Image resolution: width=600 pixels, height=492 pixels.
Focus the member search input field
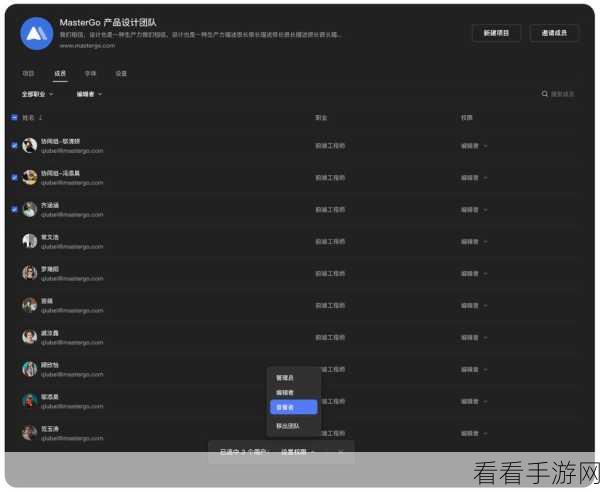(x=562, y=94)
